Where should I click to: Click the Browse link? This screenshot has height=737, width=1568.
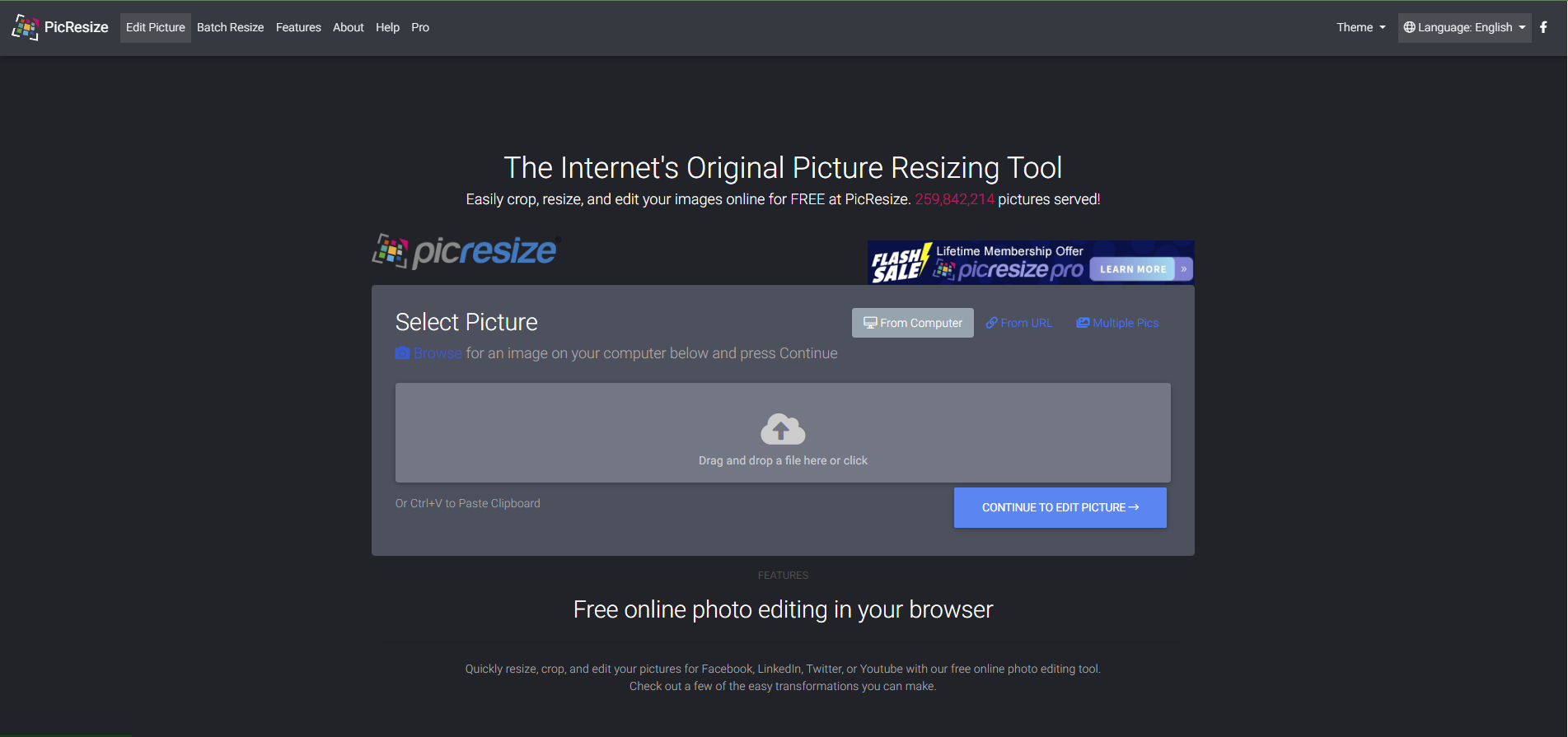click(x=438, y=353)
